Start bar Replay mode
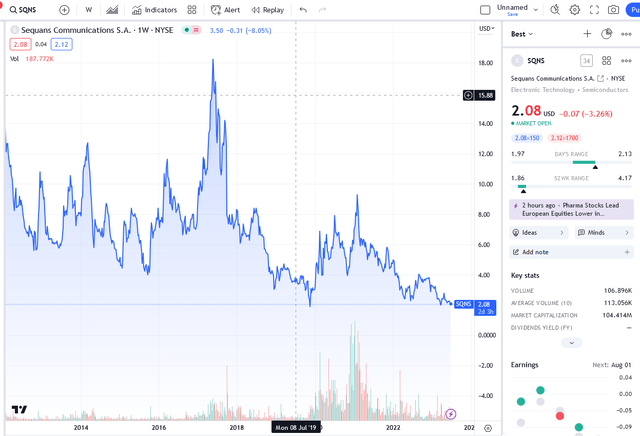The image size is (640, 436). (267, 10)
